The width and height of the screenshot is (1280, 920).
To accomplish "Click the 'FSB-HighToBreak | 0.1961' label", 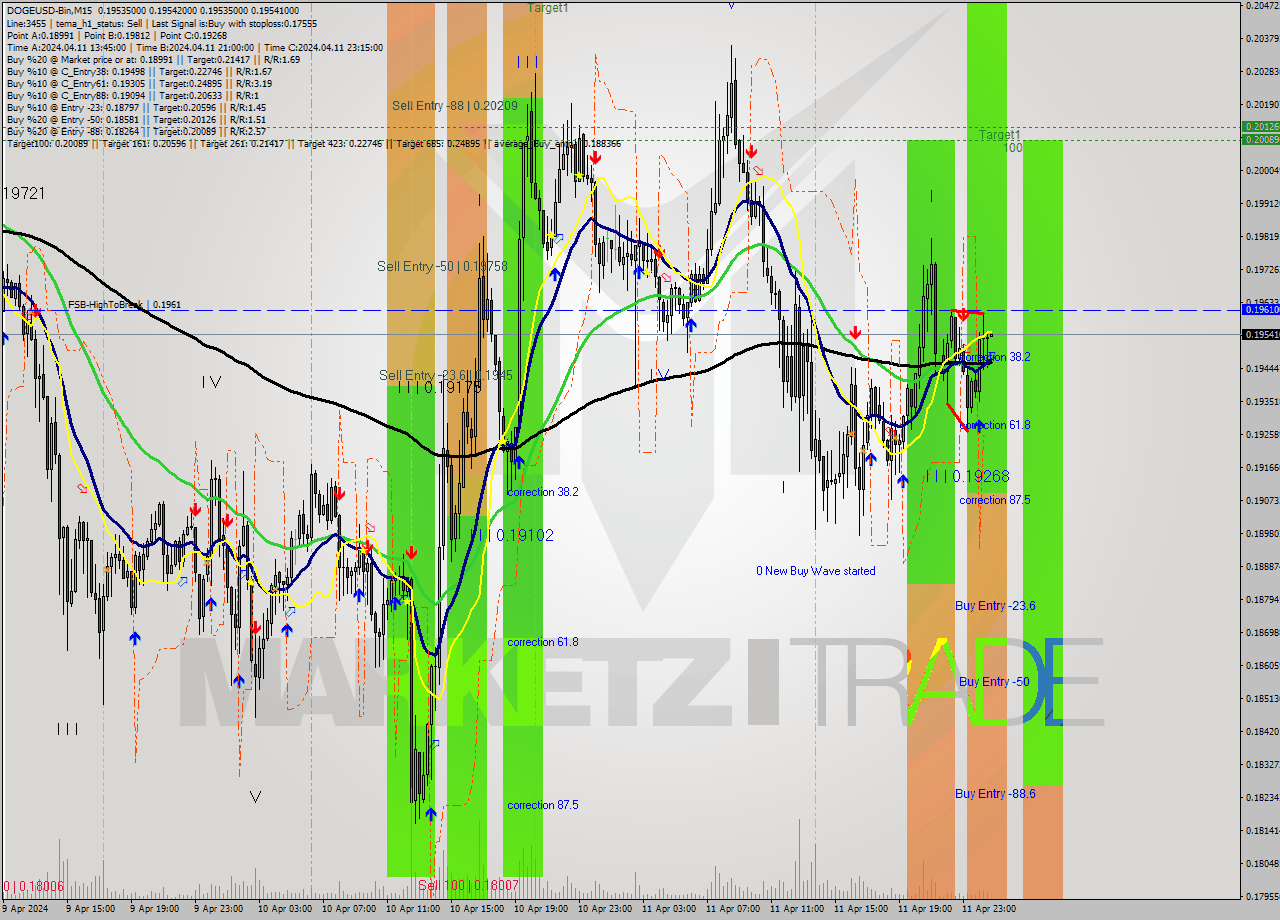I will pyautogui.click(x=124, y=304).
